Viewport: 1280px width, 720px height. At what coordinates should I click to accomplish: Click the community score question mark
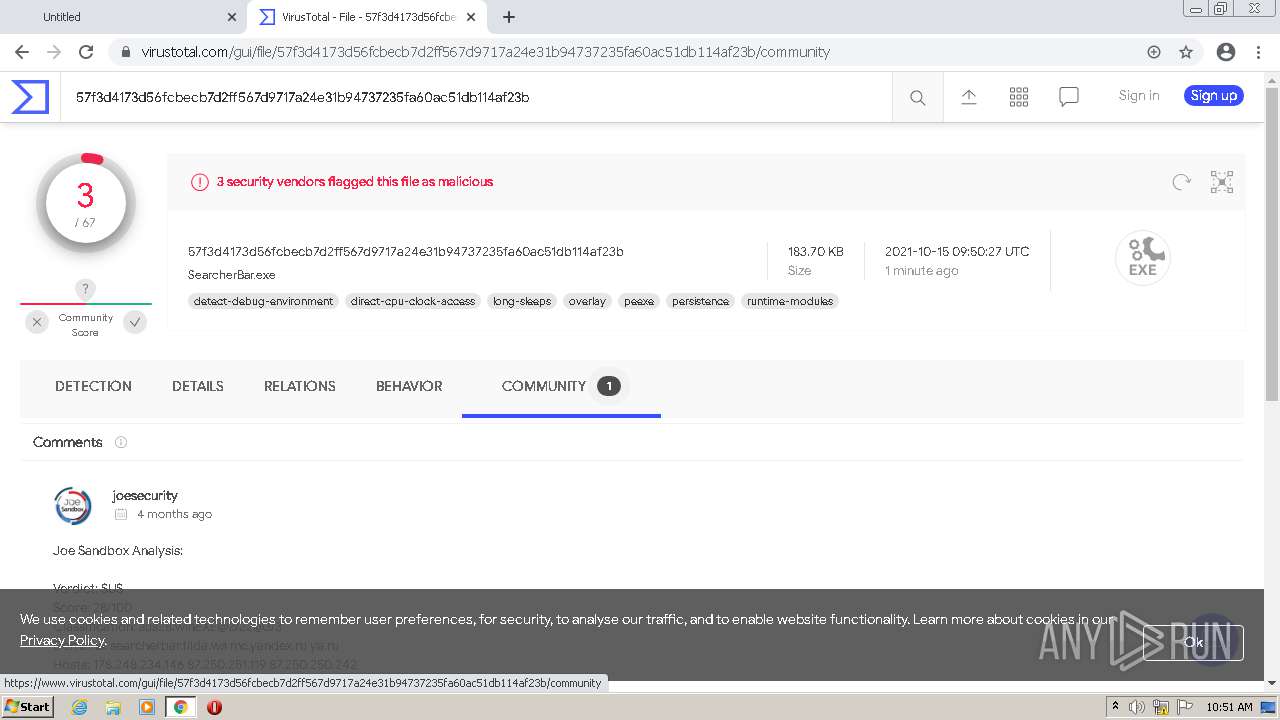pyautogui.click(x=85, y=289)
